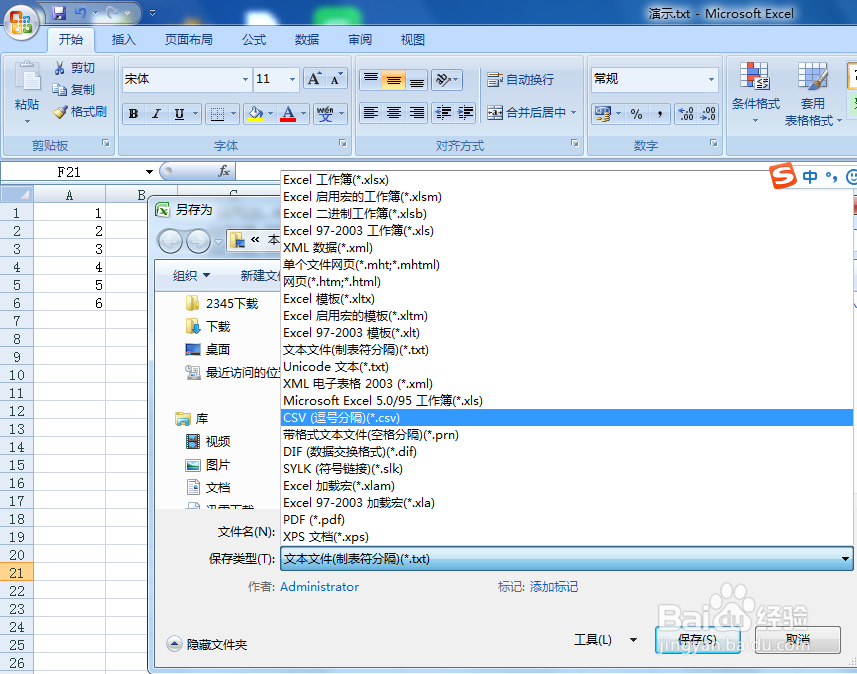The image size is (857, 674).
Task: Click the decrease decimal icon
Action: pyautogui.click(x=708, y=114)
